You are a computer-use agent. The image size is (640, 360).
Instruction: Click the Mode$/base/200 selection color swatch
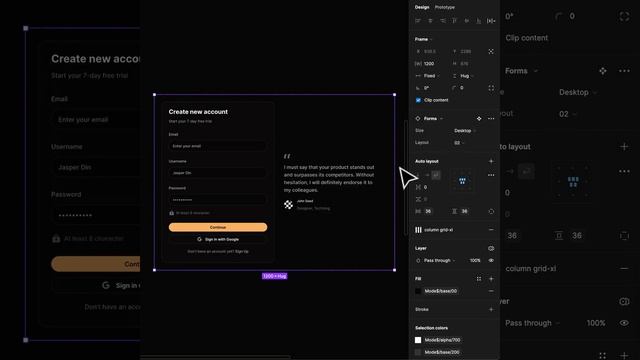(x=418, y=352)
